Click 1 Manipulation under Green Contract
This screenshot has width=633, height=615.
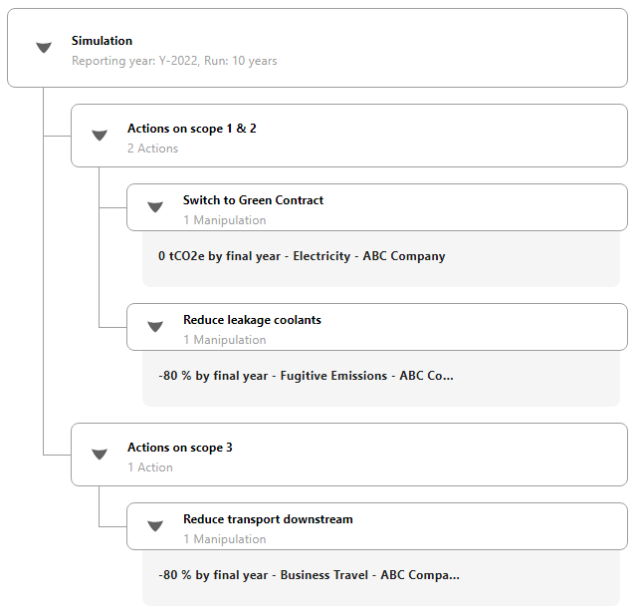(225, 220)
